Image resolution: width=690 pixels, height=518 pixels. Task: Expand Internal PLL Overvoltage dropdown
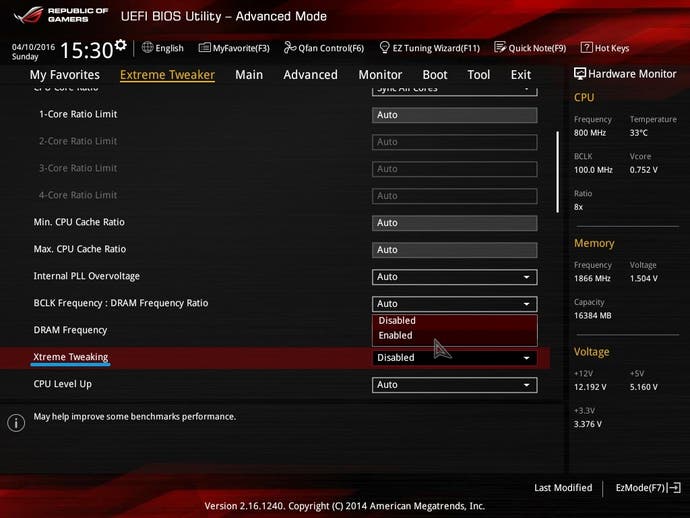455,277
